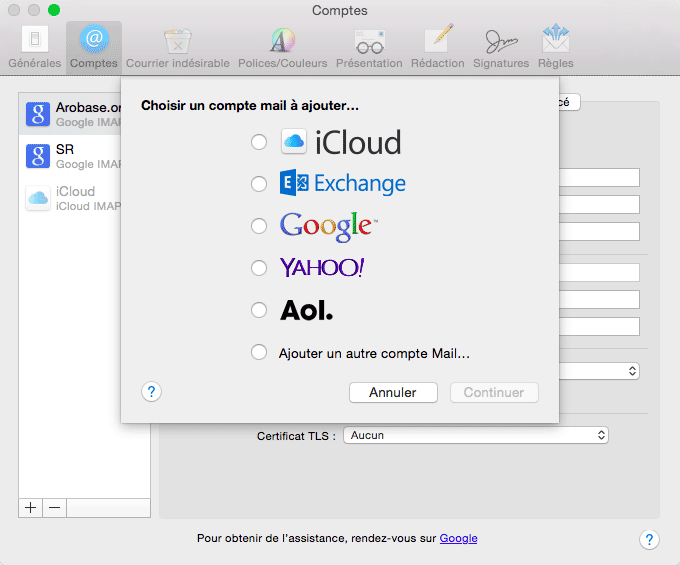Screen dimensions: 680x565
Task: Open the Présentation preferences pane
Action: [x=369, y=47]
